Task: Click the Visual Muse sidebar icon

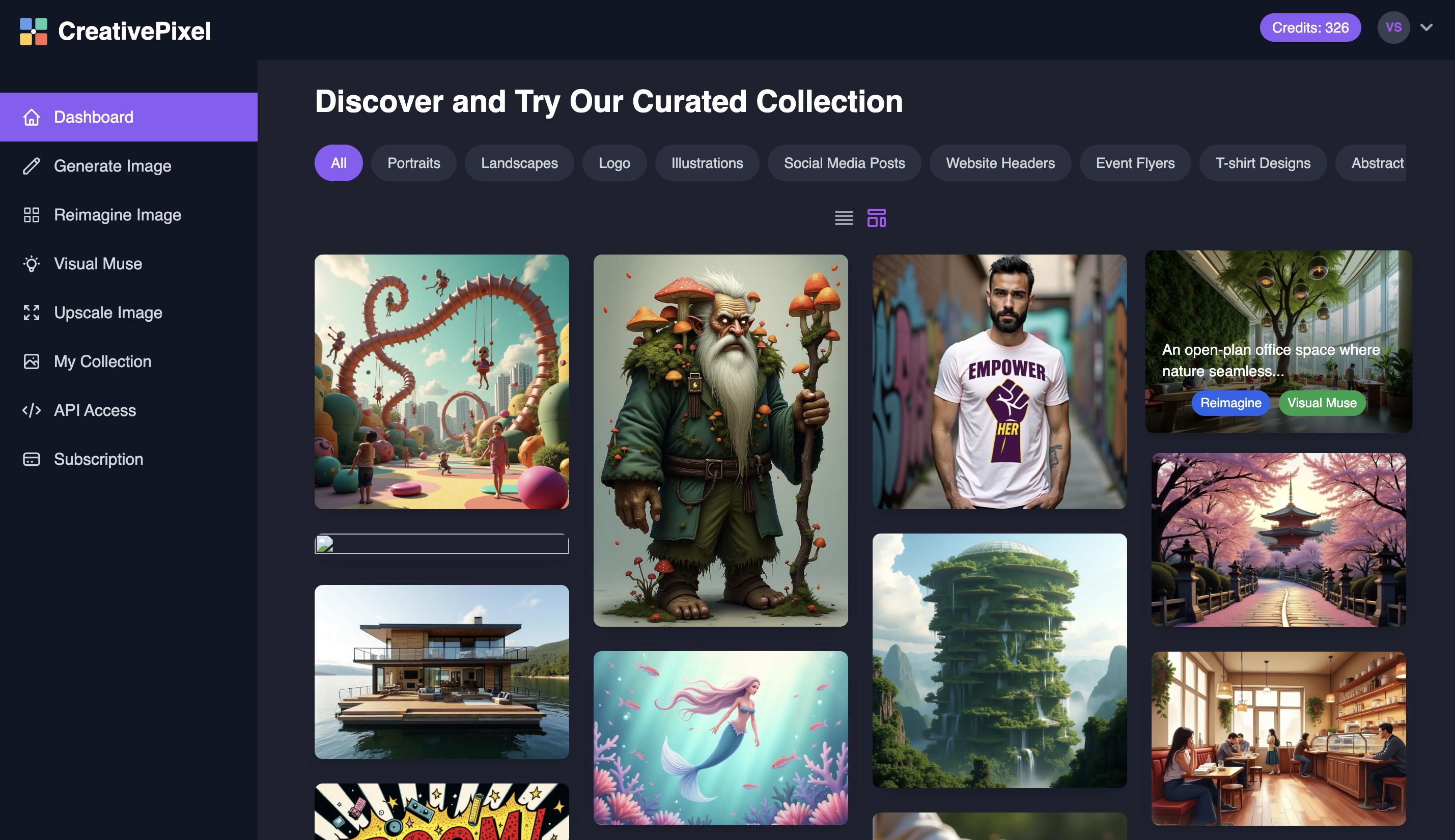Action: (31, 263)
